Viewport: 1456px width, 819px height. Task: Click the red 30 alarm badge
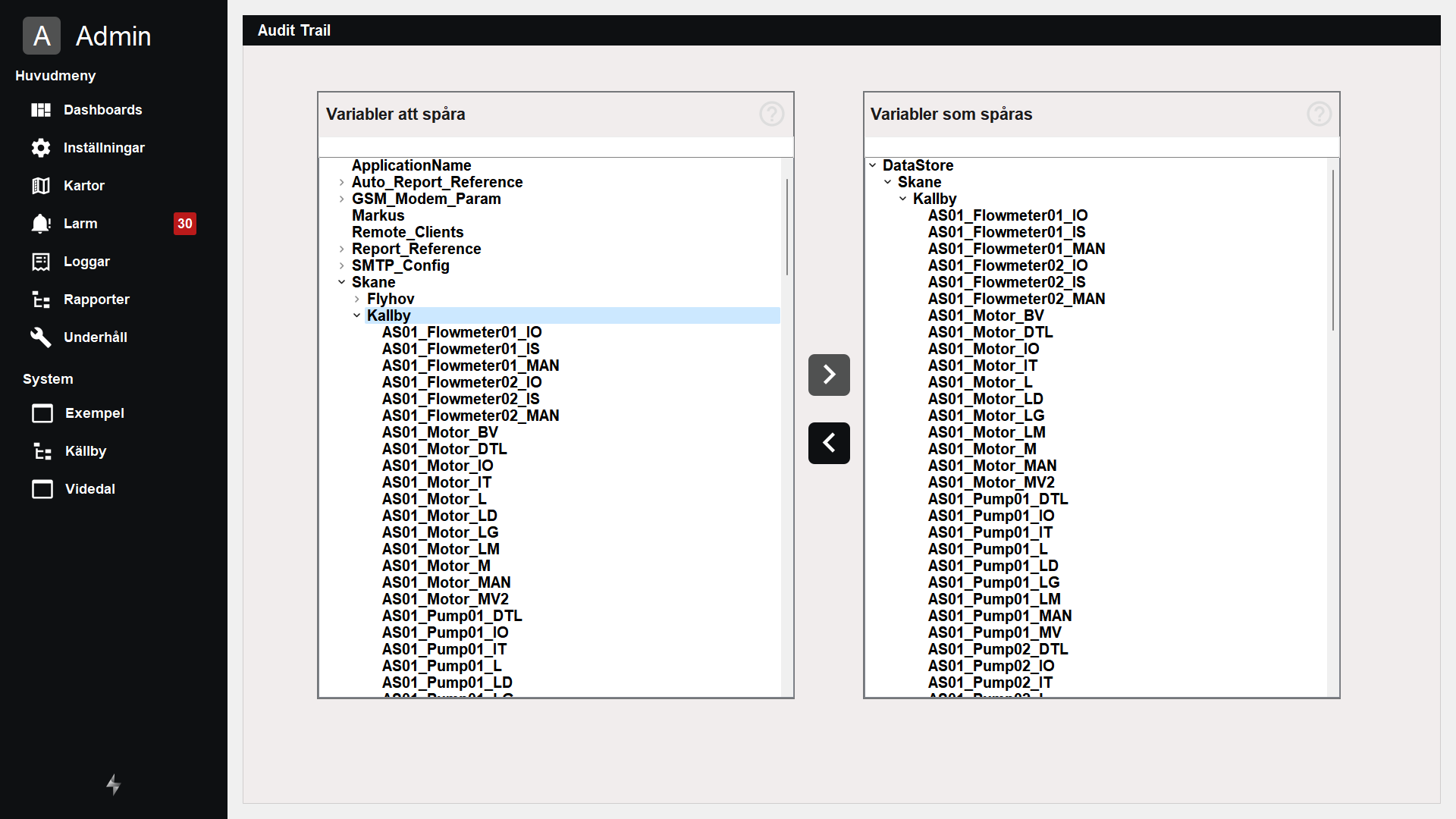[185, 224]
